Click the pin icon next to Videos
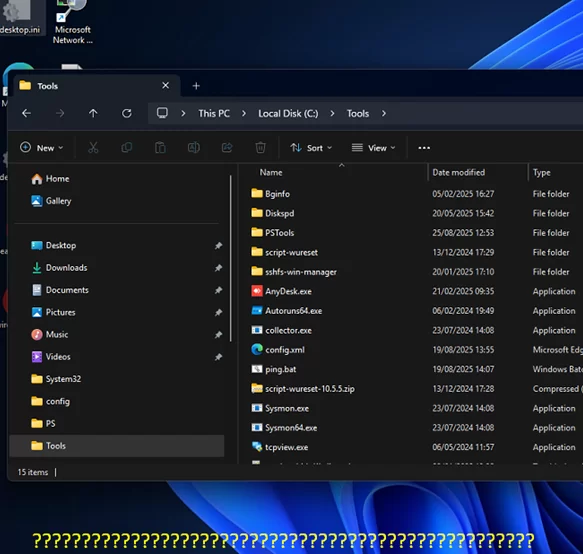Viewport: 583px width, 554px height. tap(218, 357)
